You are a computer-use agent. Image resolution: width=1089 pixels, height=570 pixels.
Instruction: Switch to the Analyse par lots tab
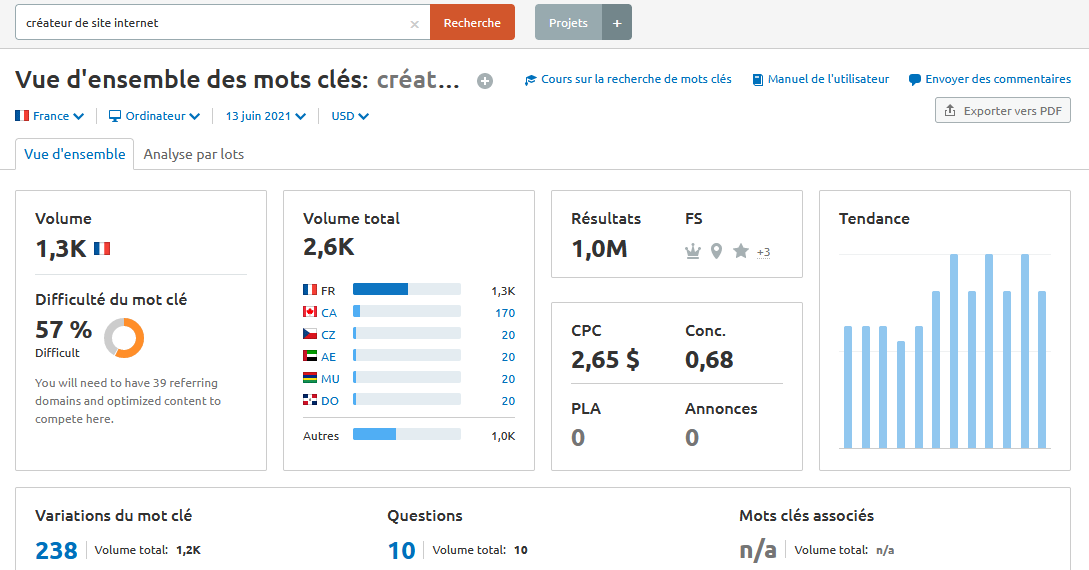click(x=193, y=154)
